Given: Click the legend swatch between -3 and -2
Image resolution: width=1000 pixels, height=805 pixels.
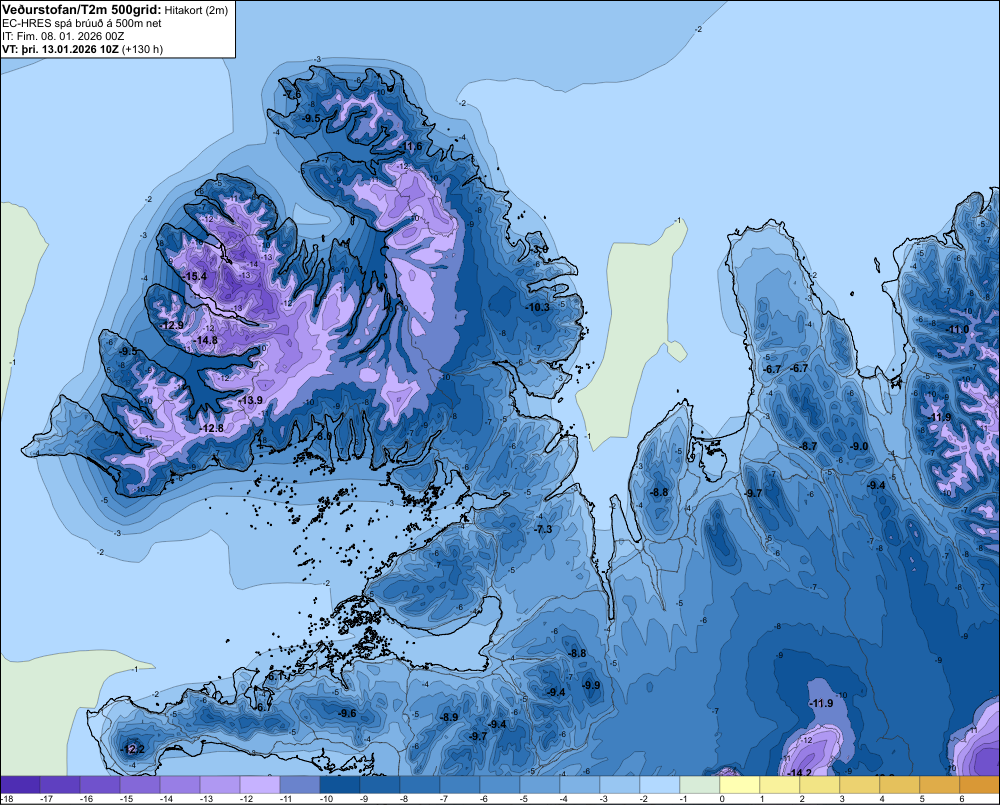Looking at the screenshot, I should [619, 785].
